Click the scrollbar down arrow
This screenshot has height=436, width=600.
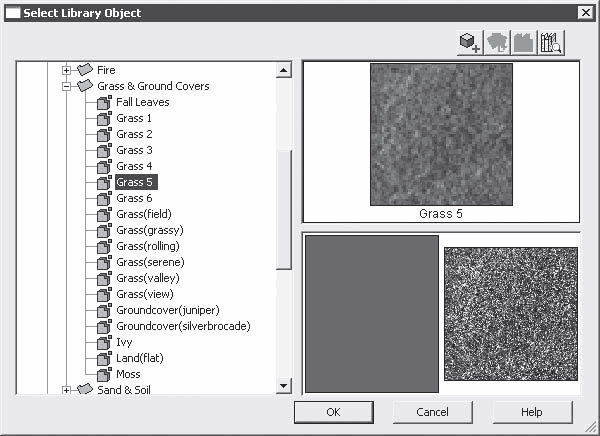284,385
